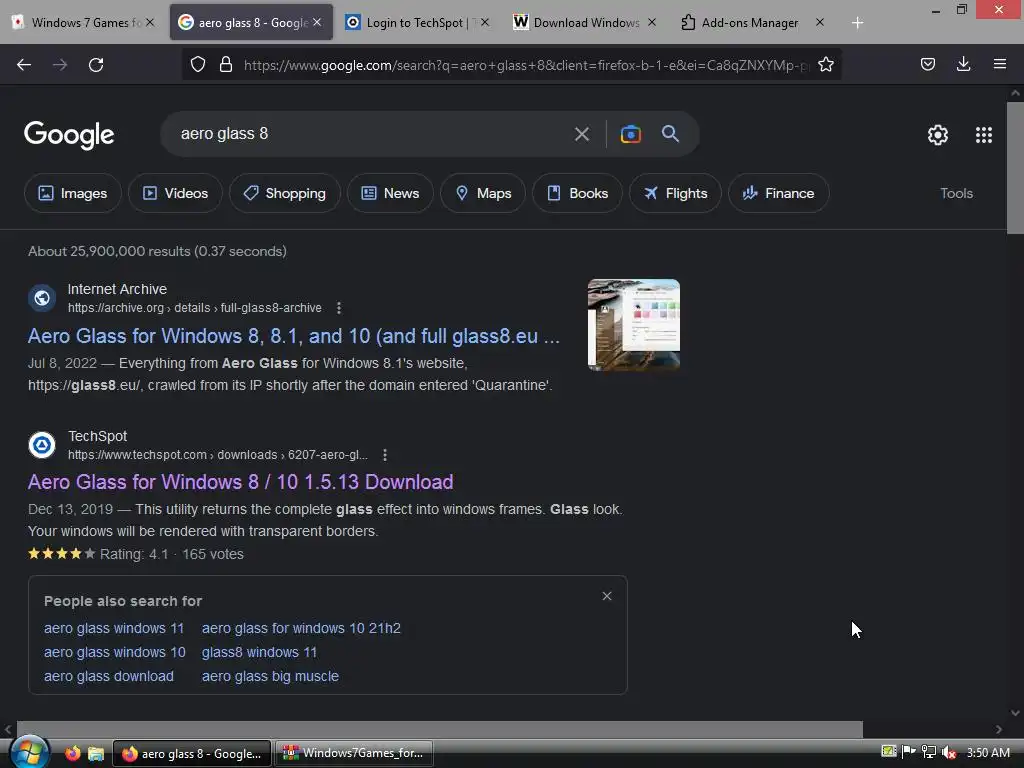The width and height of the screenshot is (1024, 768).
Task: Filter results by Images
Action: point(72,193)
